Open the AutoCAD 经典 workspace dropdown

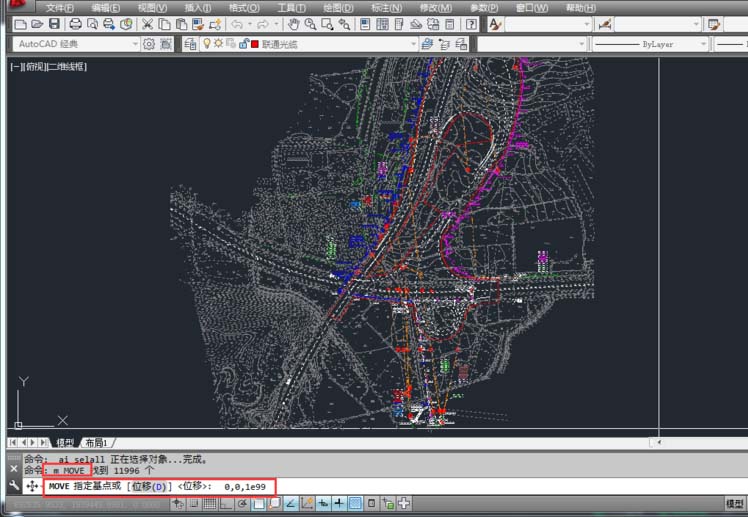pyautogui.click(x=77, y=44)
